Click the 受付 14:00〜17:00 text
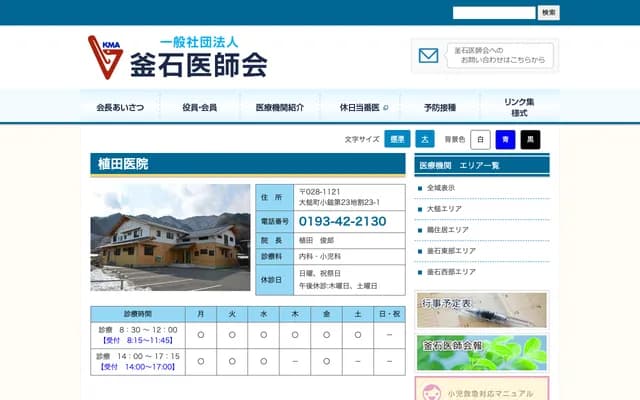Screen dimensions: 640x400 [138, 367]
